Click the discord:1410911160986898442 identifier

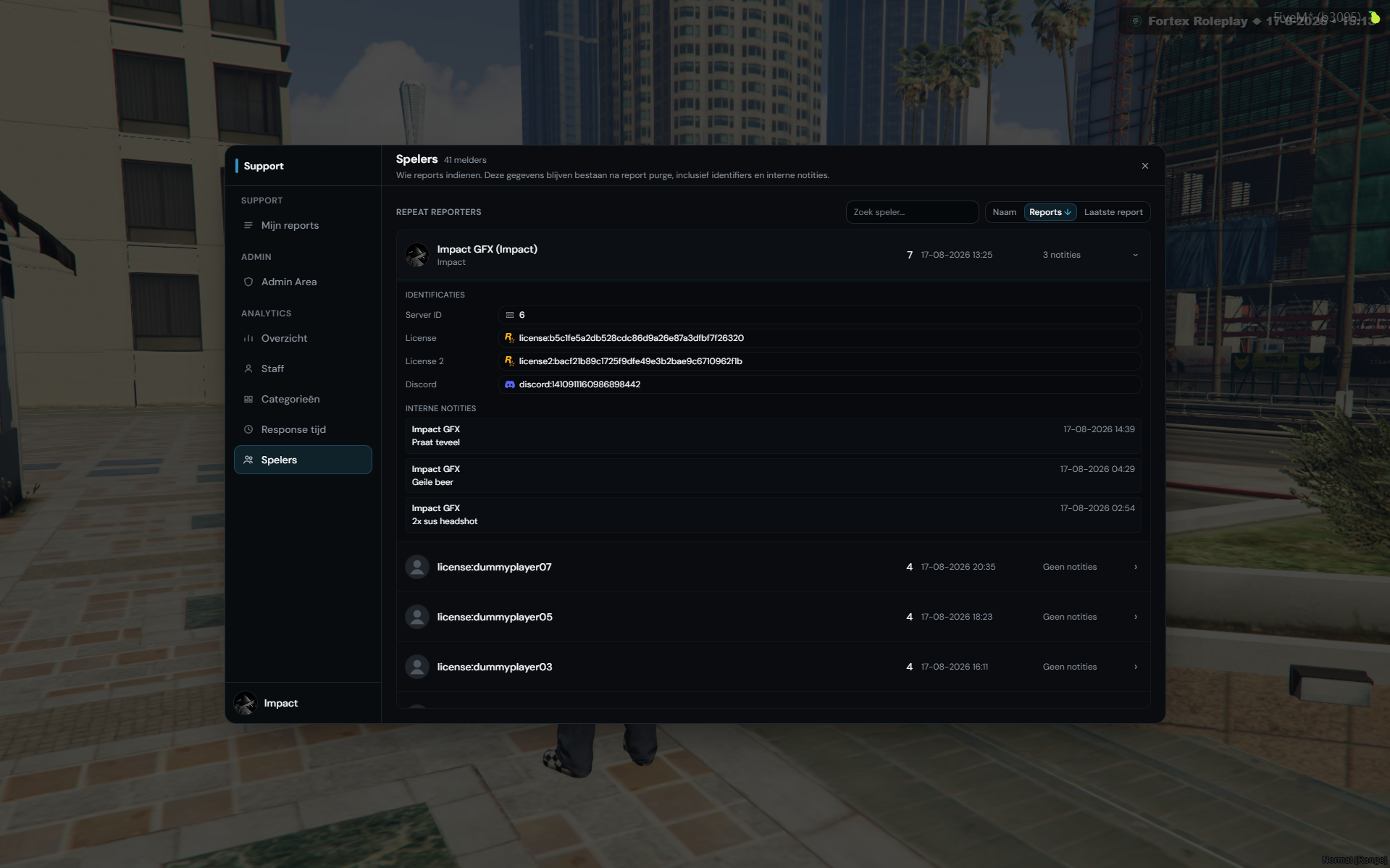[x=819, y=384]
